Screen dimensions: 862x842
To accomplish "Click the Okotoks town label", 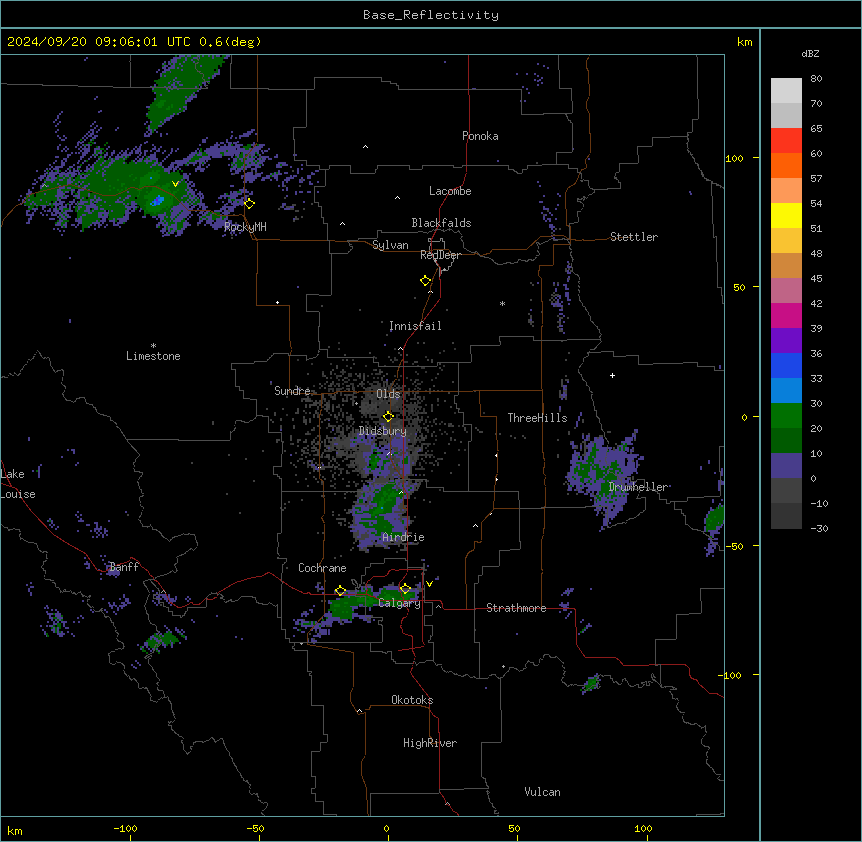I will tap(412, 700).
